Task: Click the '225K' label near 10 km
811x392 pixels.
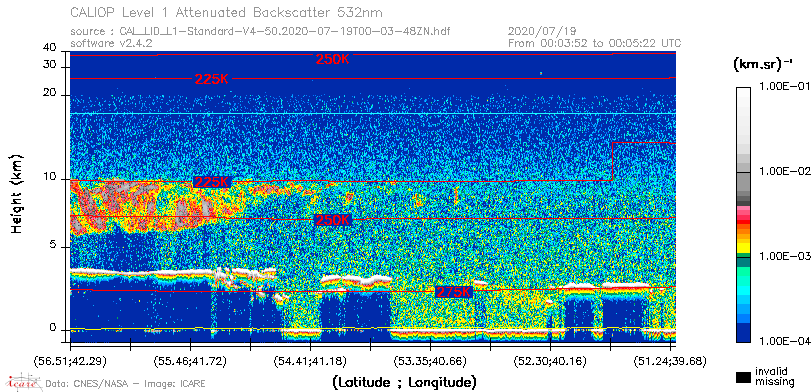Action: pos(212,182)
